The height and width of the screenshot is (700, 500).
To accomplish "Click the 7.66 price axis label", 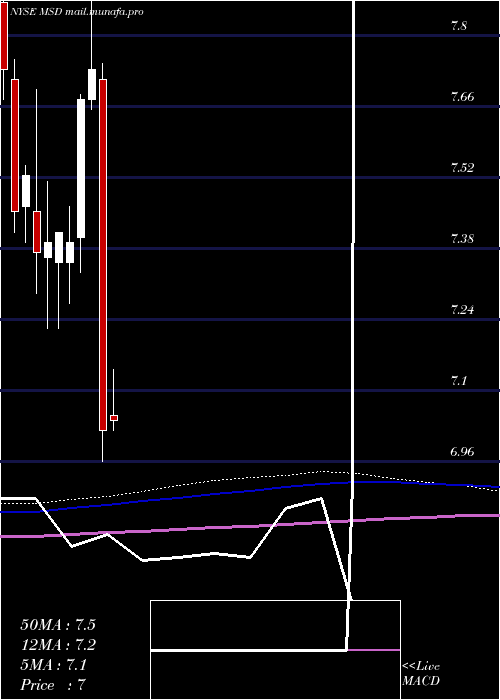I will [x=462, y=97].
